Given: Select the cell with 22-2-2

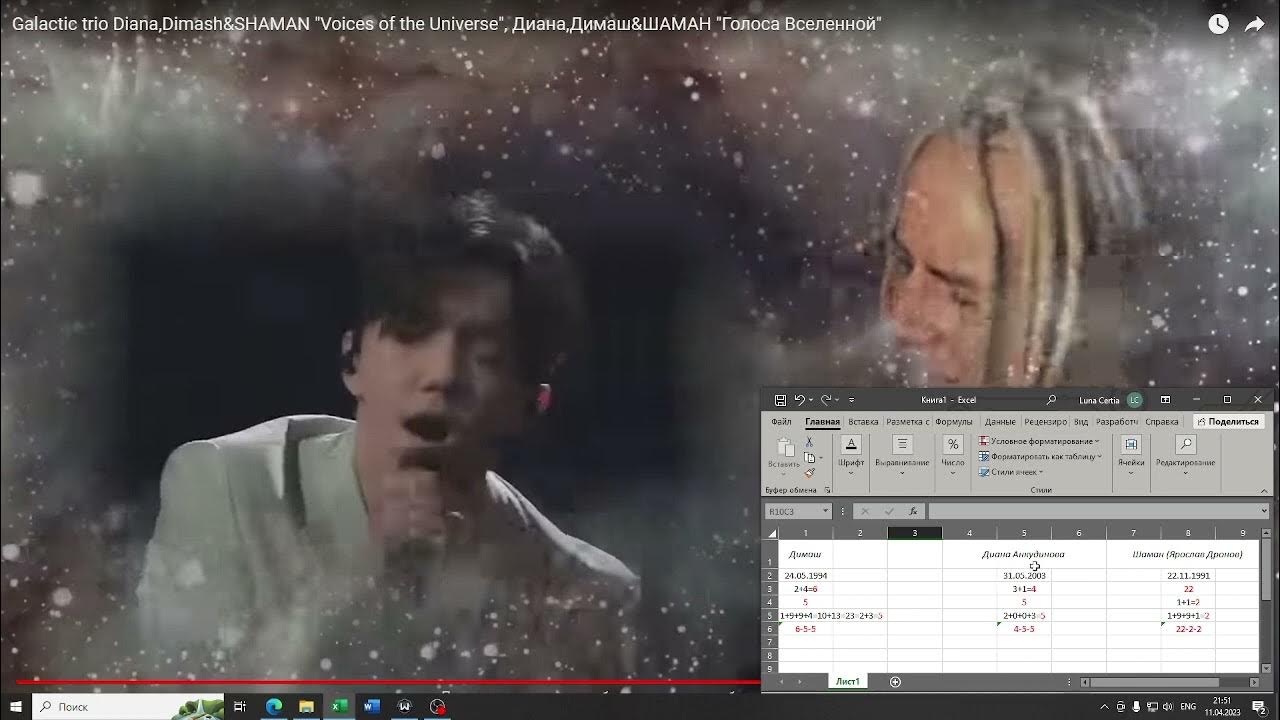Looking at the screenshot, I should pos(1188,629).
